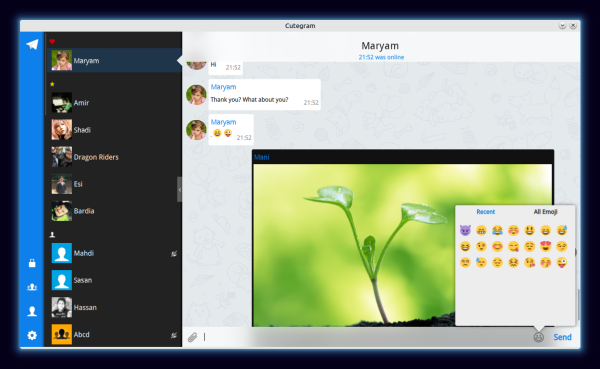Pick the relieved closed-eyes emoji in middle row
Image resolution: width=600 pixels, height=369 pixels.
[x=529, y=246]
